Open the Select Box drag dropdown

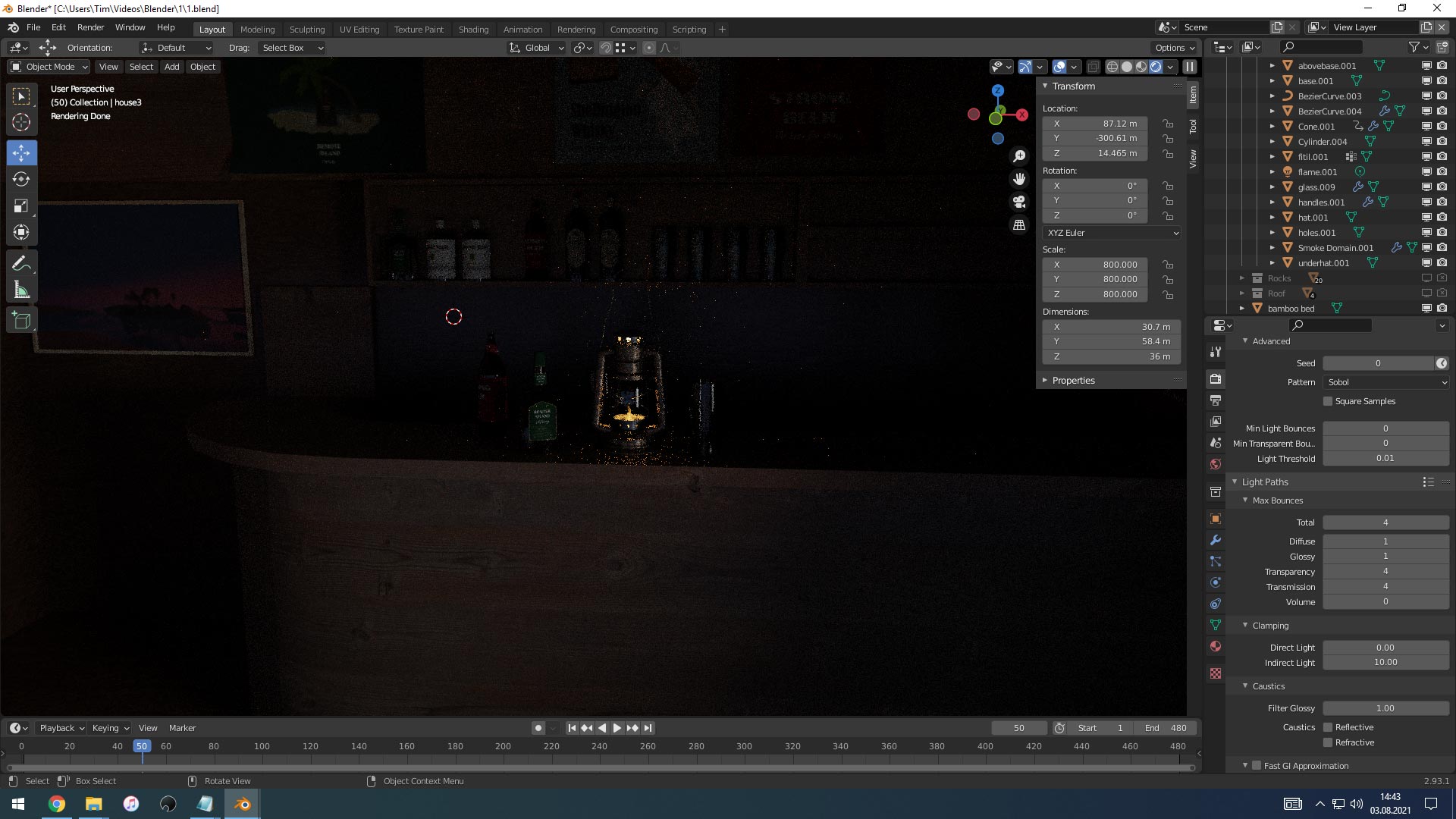(292, 48)
